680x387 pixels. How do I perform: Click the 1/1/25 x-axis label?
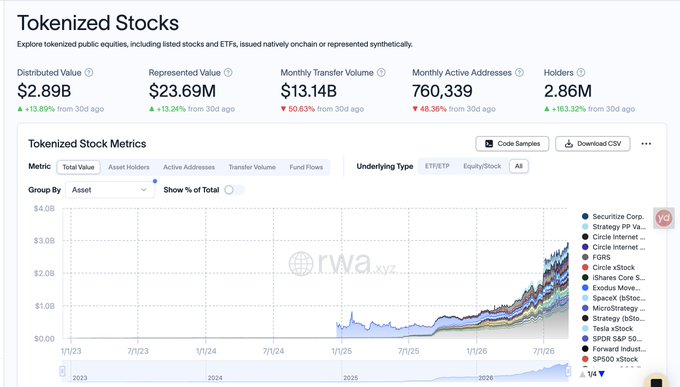[341, 351]
